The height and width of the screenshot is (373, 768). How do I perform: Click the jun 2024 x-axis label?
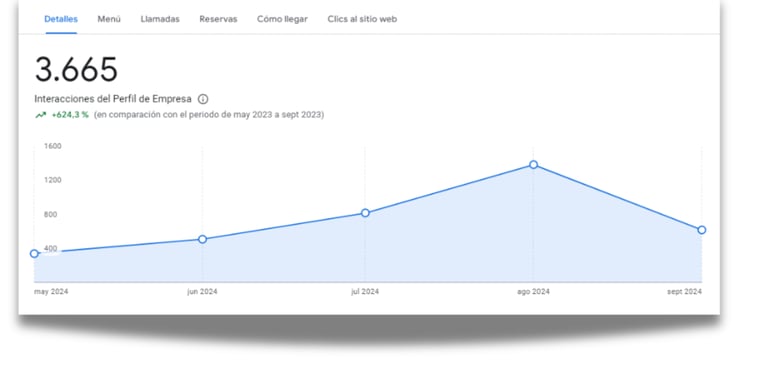(x=202, y=292)
